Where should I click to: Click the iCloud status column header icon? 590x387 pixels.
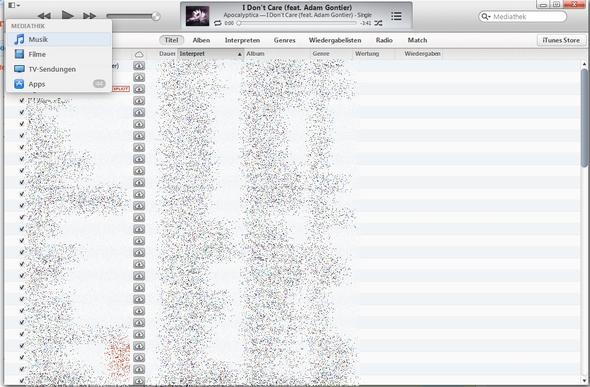[139, 55]
